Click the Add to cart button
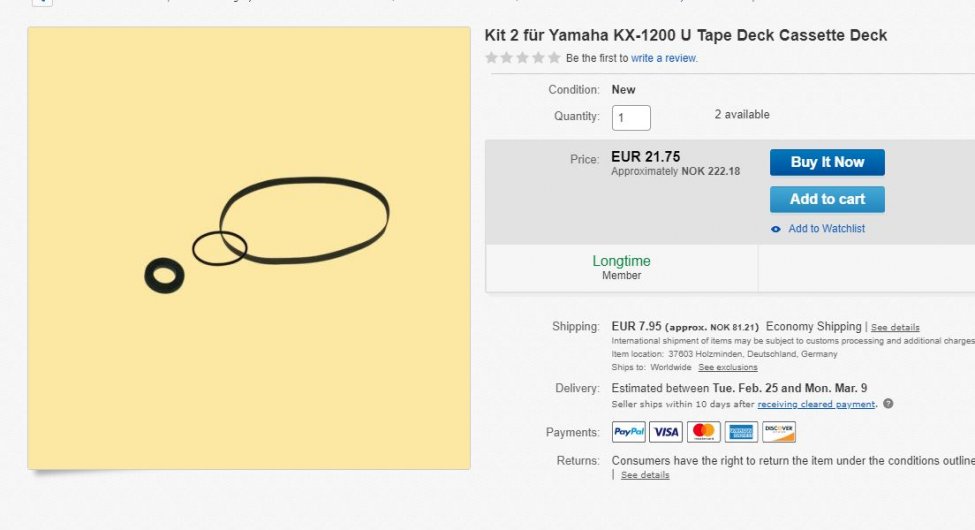This screenshot has width=975, height=530. tap(827, 199)
